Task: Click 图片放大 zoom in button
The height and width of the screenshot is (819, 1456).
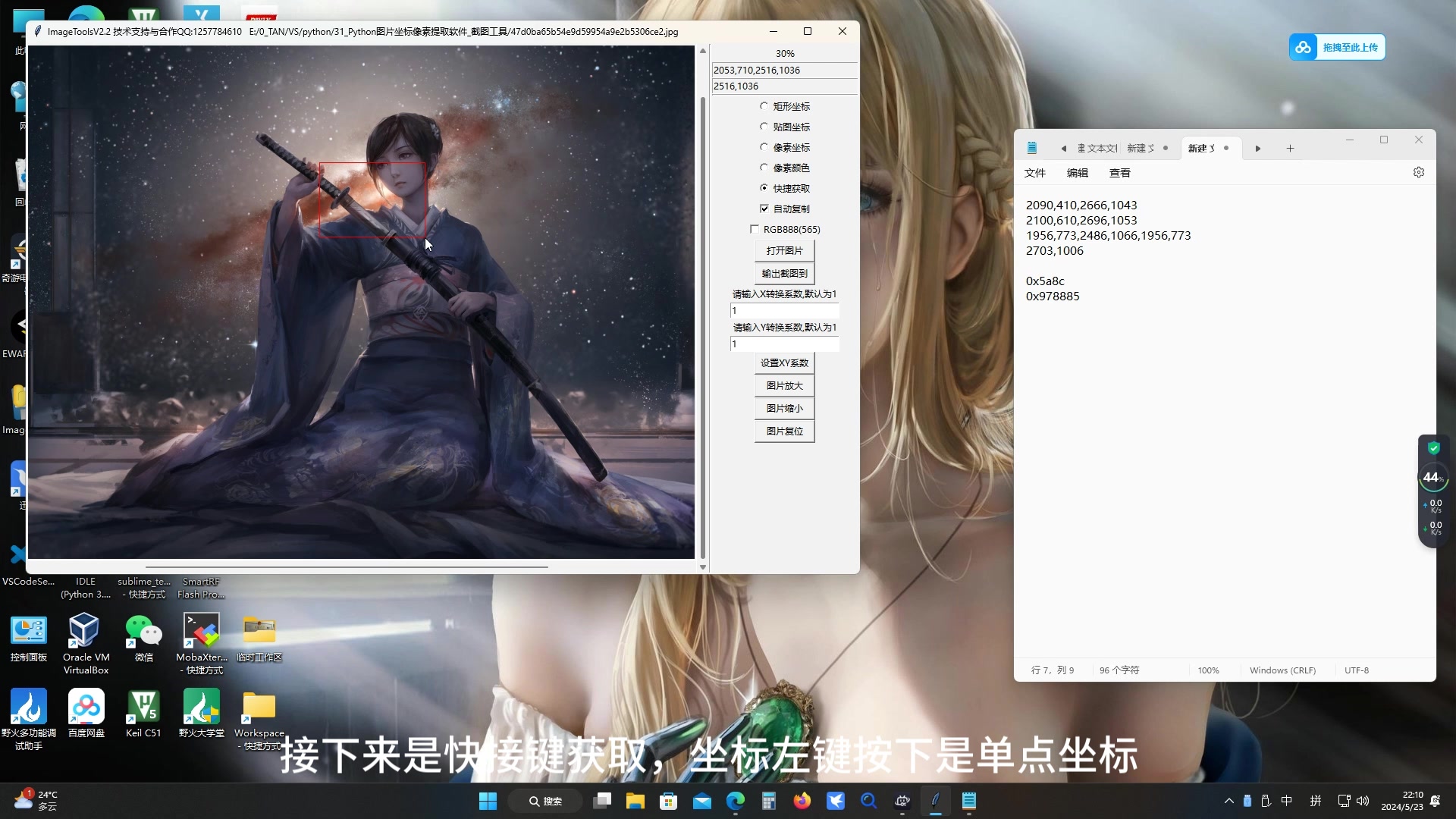Action: tap(784, 385)
